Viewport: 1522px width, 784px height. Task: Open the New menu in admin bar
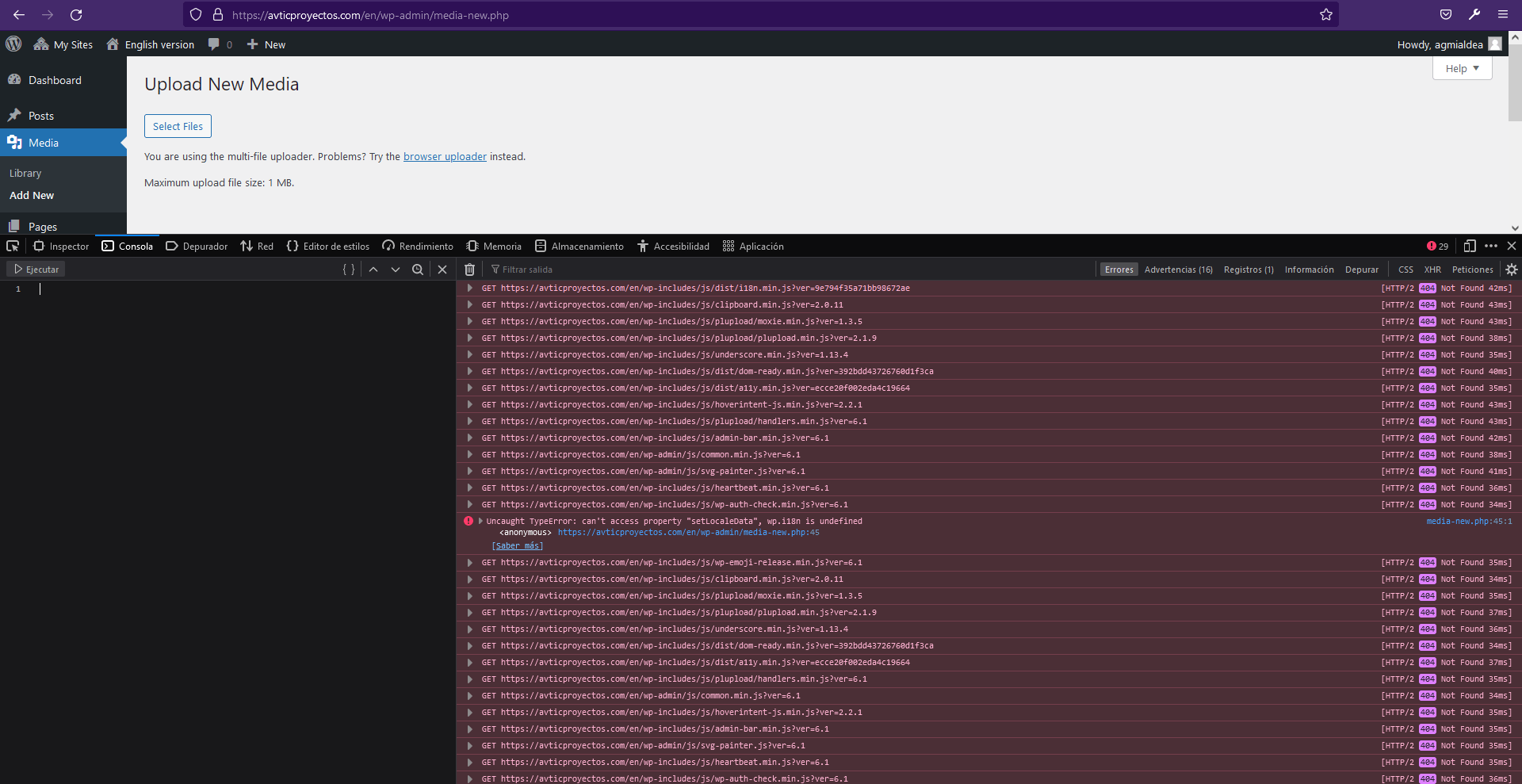tap(266, 44)
